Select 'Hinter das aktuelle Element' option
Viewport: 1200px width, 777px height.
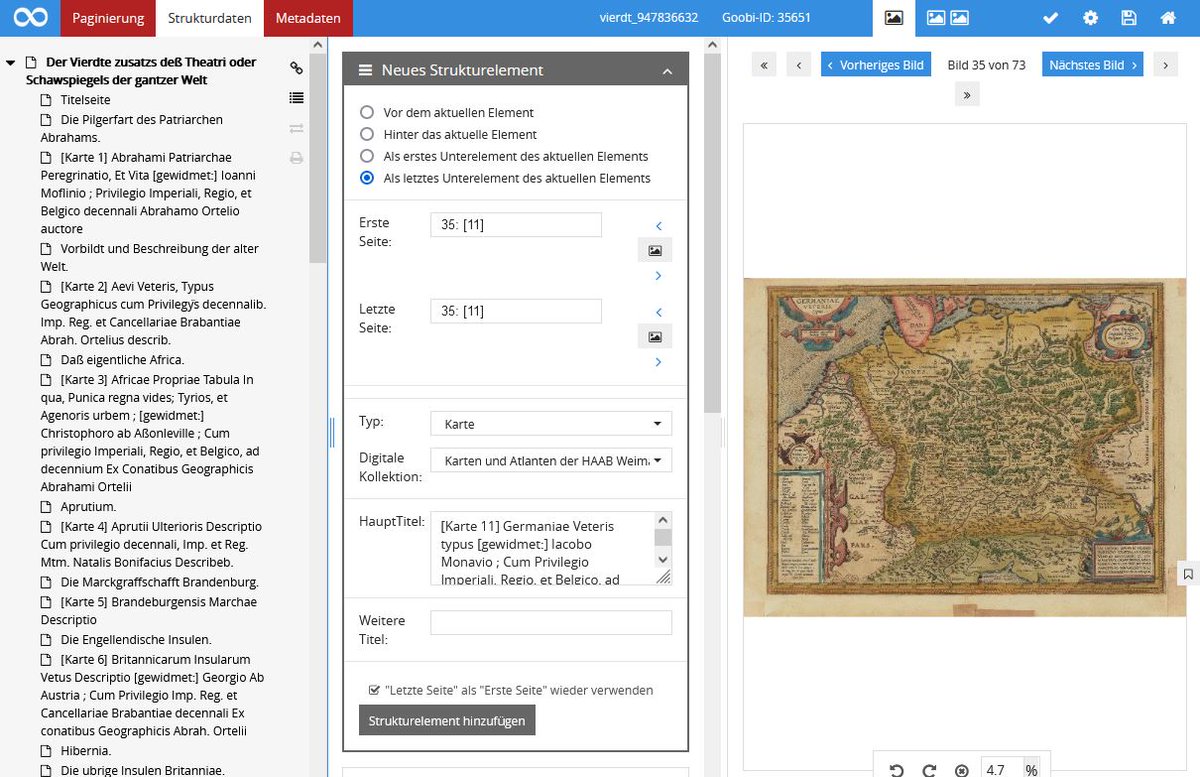coord(367,134)
